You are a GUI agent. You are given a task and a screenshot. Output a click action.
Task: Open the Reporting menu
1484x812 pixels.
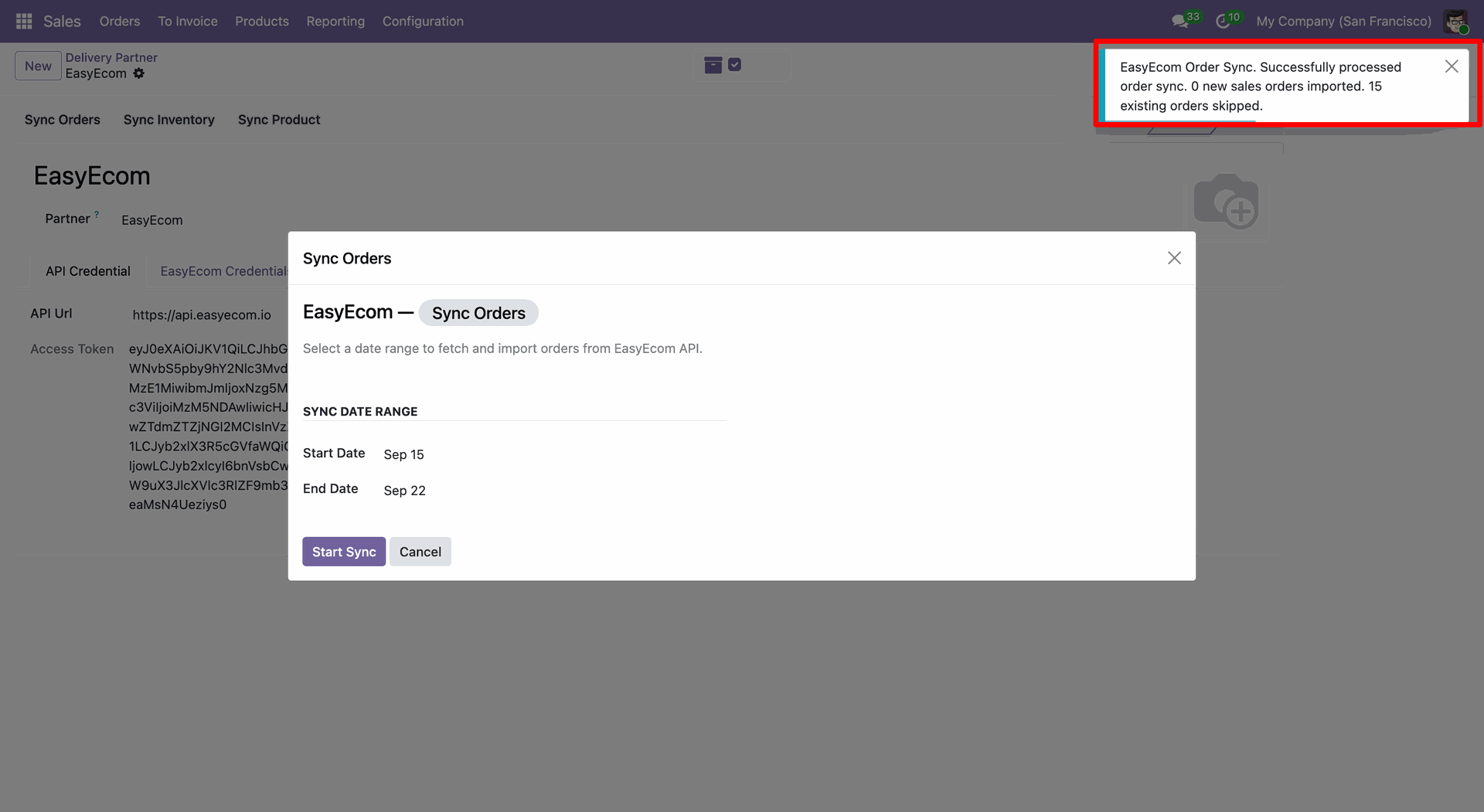click(x=335, y=21)
